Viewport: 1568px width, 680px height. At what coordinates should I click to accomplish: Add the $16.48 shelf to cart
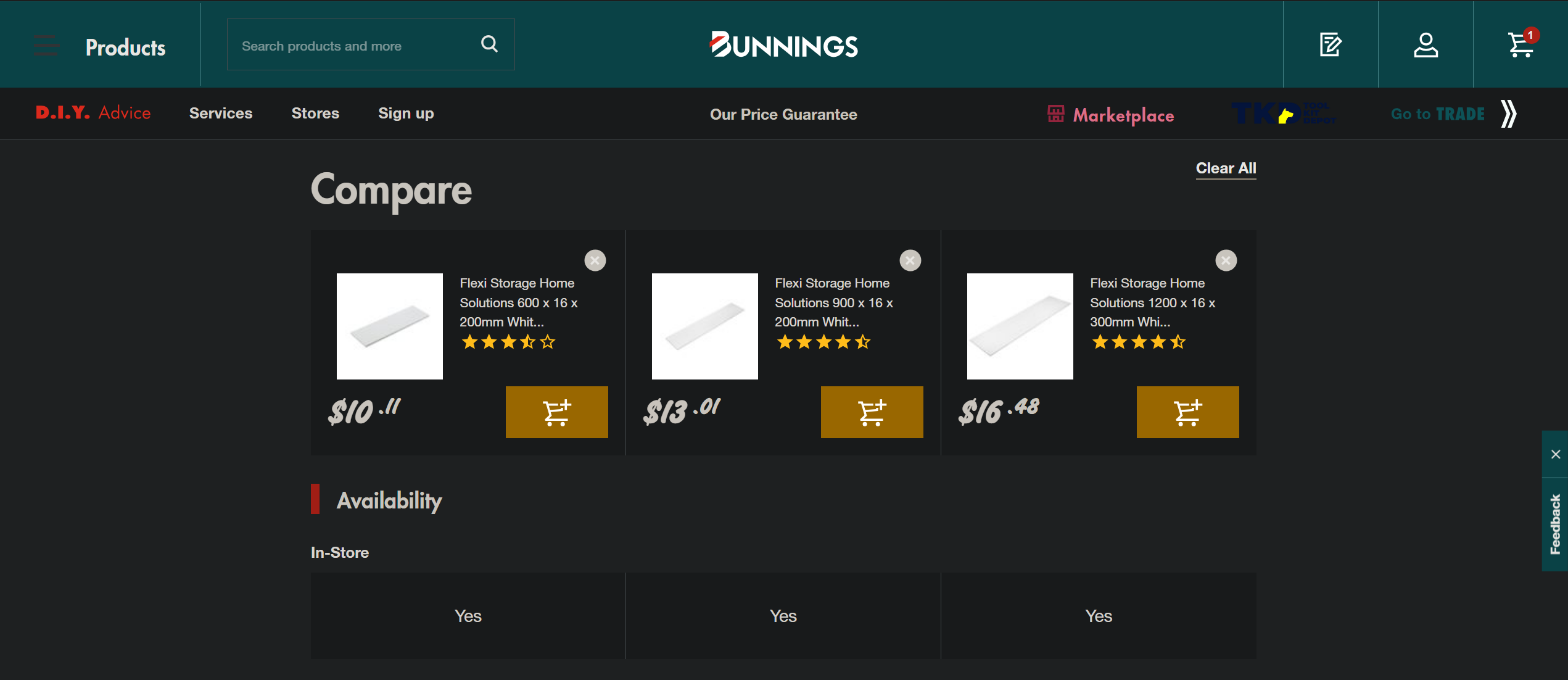pyautogui.click(x=1188, y=412)
